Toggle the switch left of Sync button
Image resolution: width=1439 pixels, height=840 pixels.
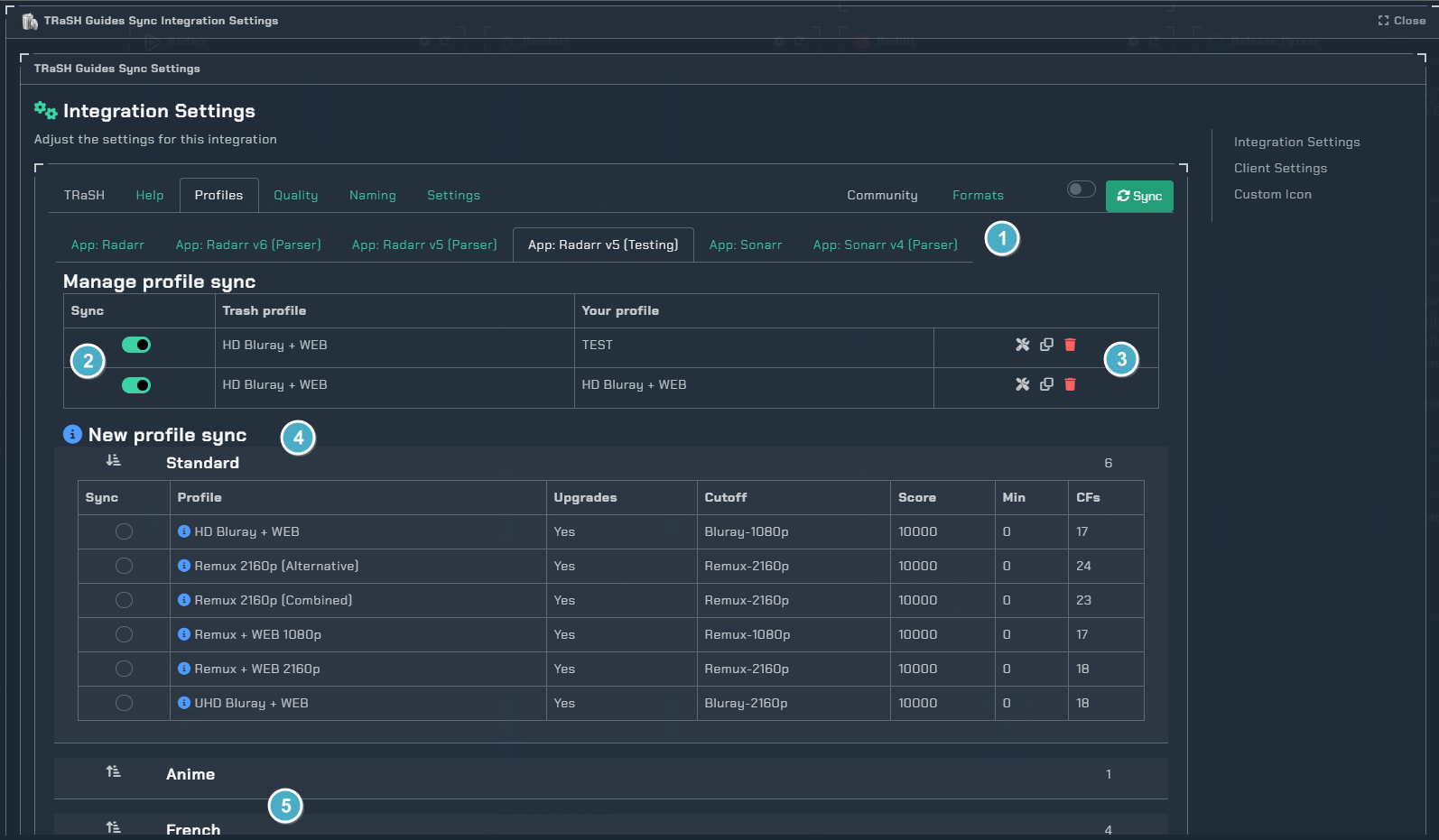coord(1081,189)
